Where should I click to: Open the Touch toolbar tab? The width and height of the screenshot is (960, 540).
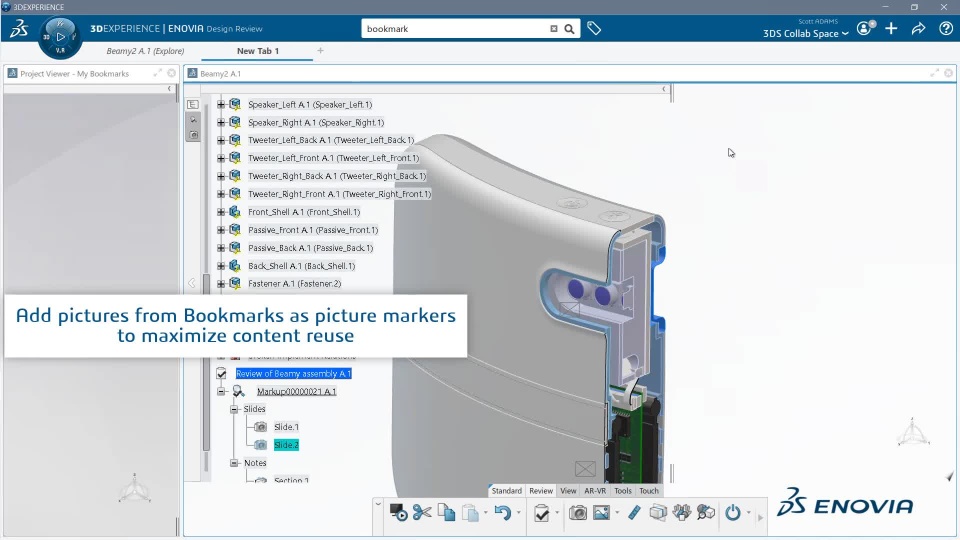648,490
